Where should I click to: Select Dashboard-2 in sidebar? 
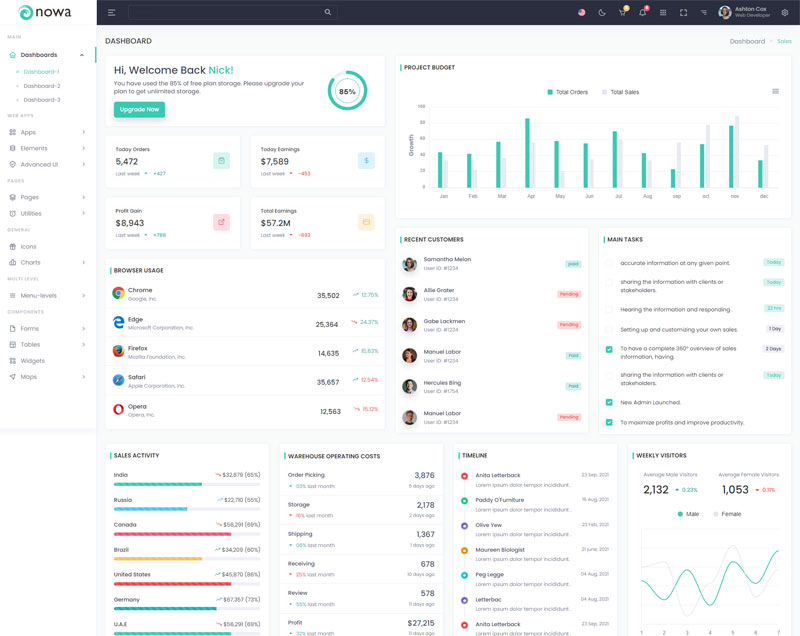click(x=42, y=86)
